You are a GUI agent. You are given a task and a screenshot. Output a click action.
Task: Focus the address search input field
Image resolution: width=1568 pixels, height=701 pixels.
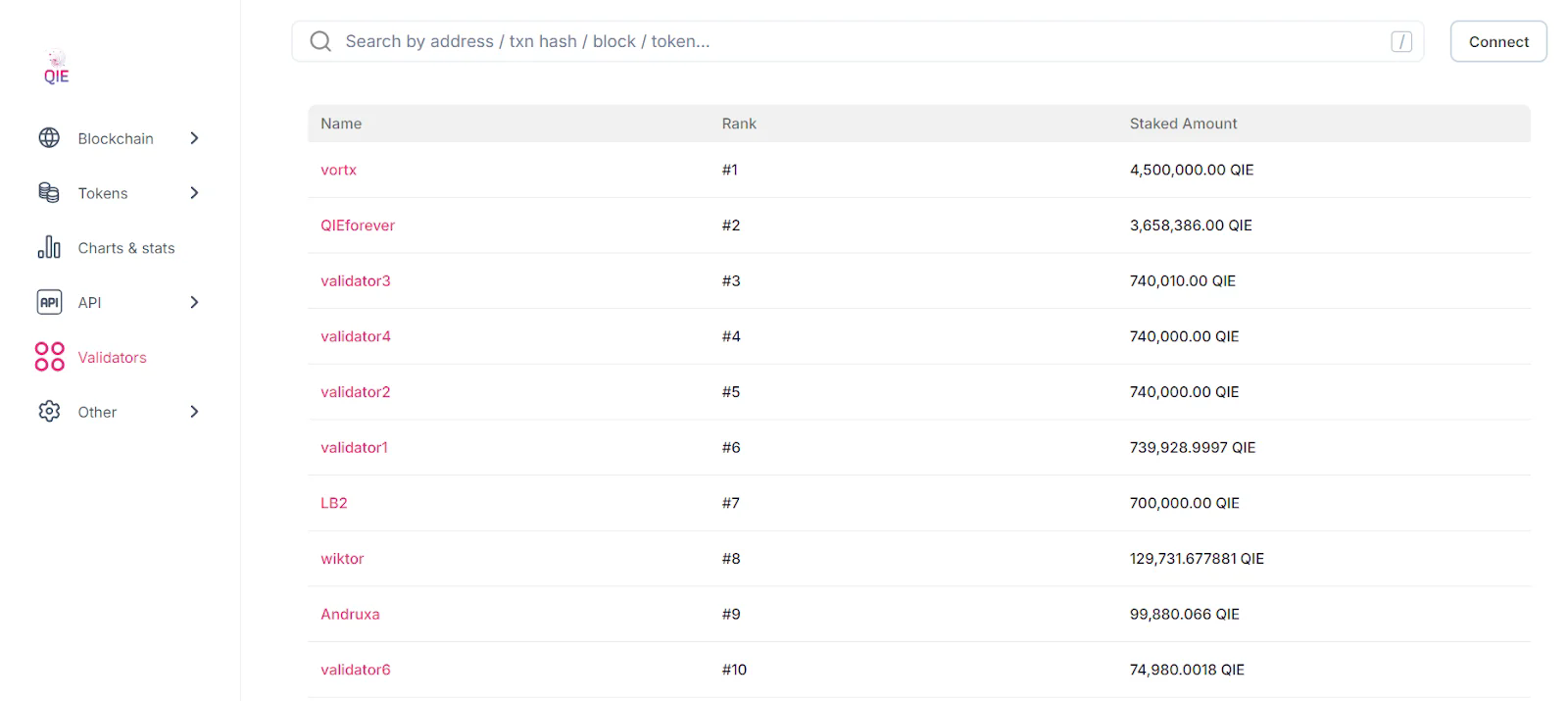pos(853,41)
